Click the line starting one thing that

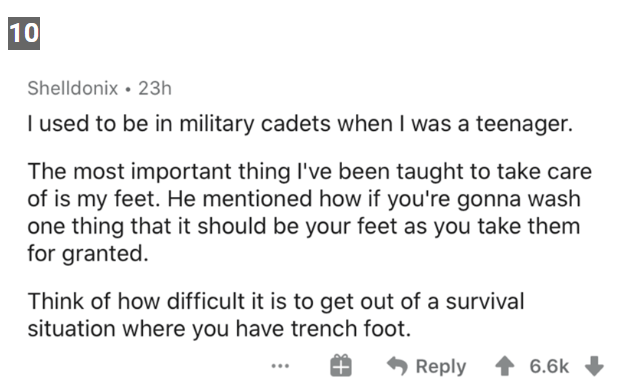pyautogui.click(x=304, y=226)
